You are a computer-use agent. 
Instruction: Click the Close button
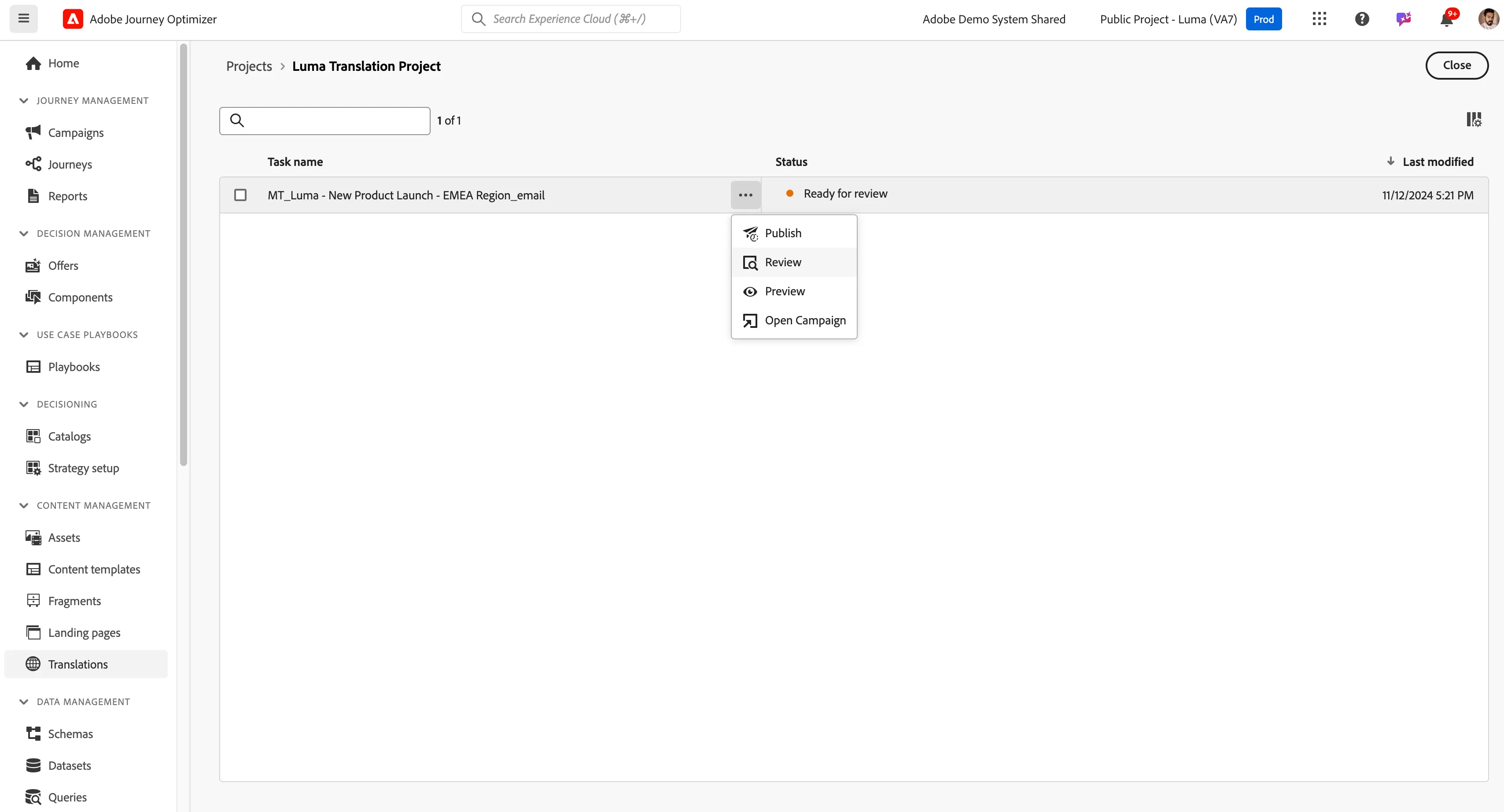point(1457,66)
